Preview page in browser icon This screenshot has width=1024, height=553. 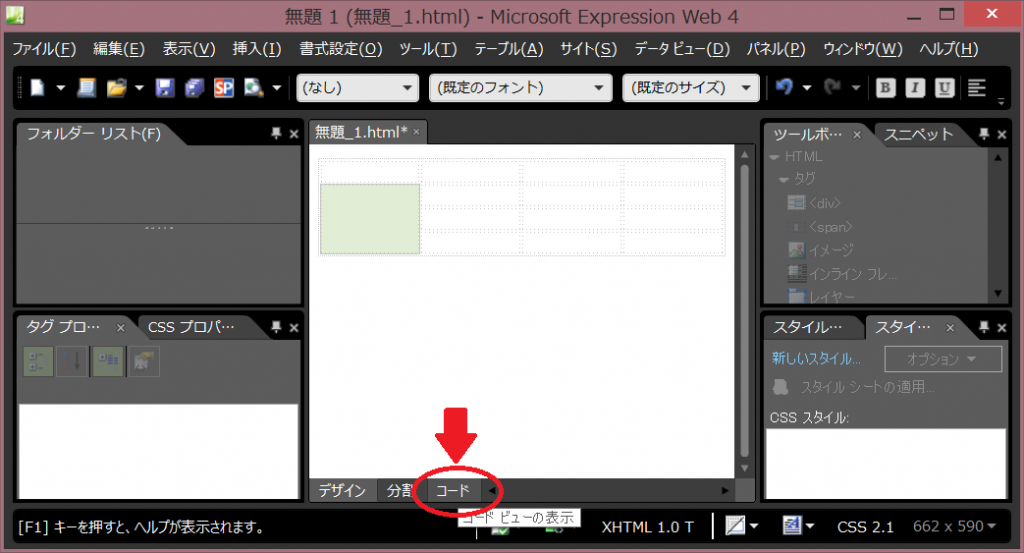pos(253,87)
